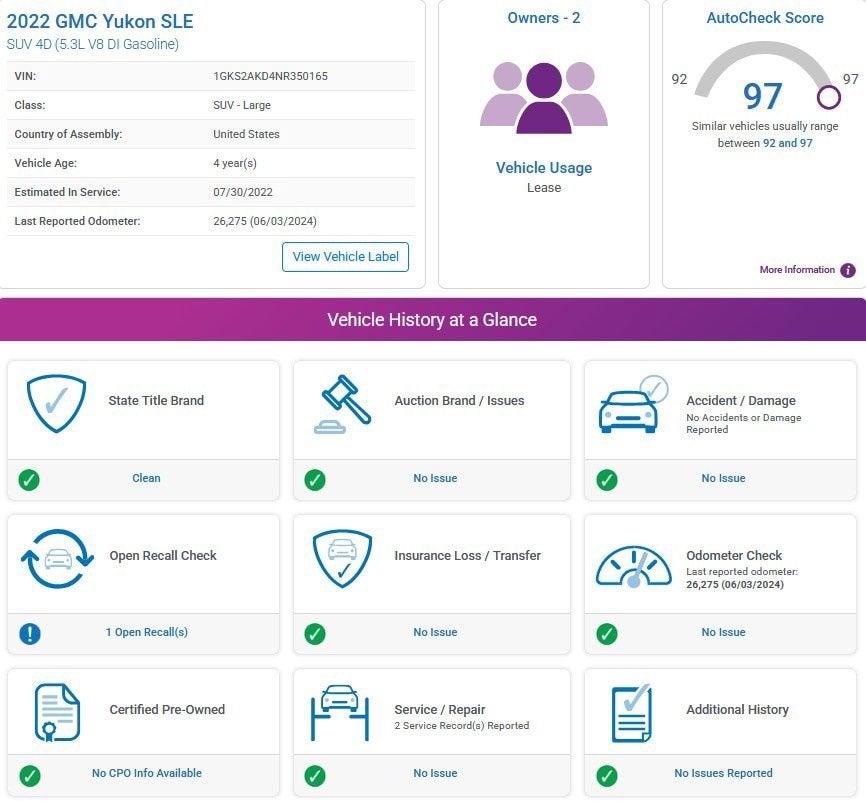
Task: Click the Additional History clipboard icon
Action: tap(632, 714)
